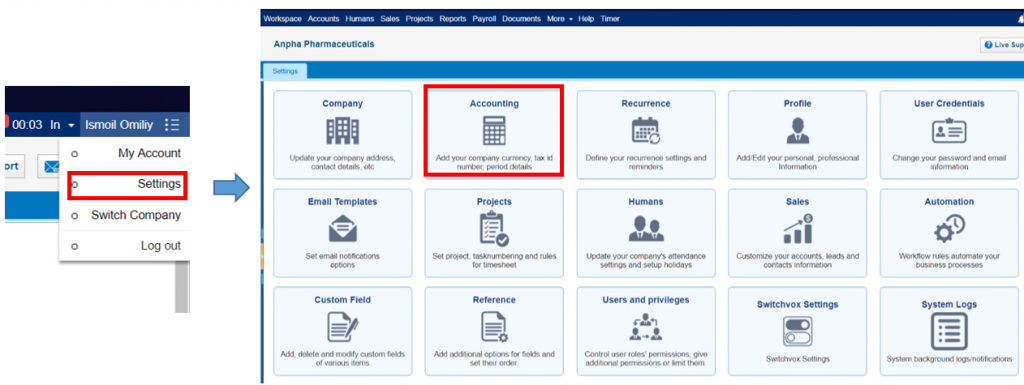Open the Payroll menu in navigation bar
This screenshot has height=385, width=1024.
pyautogui.click(x=485, y=19)
